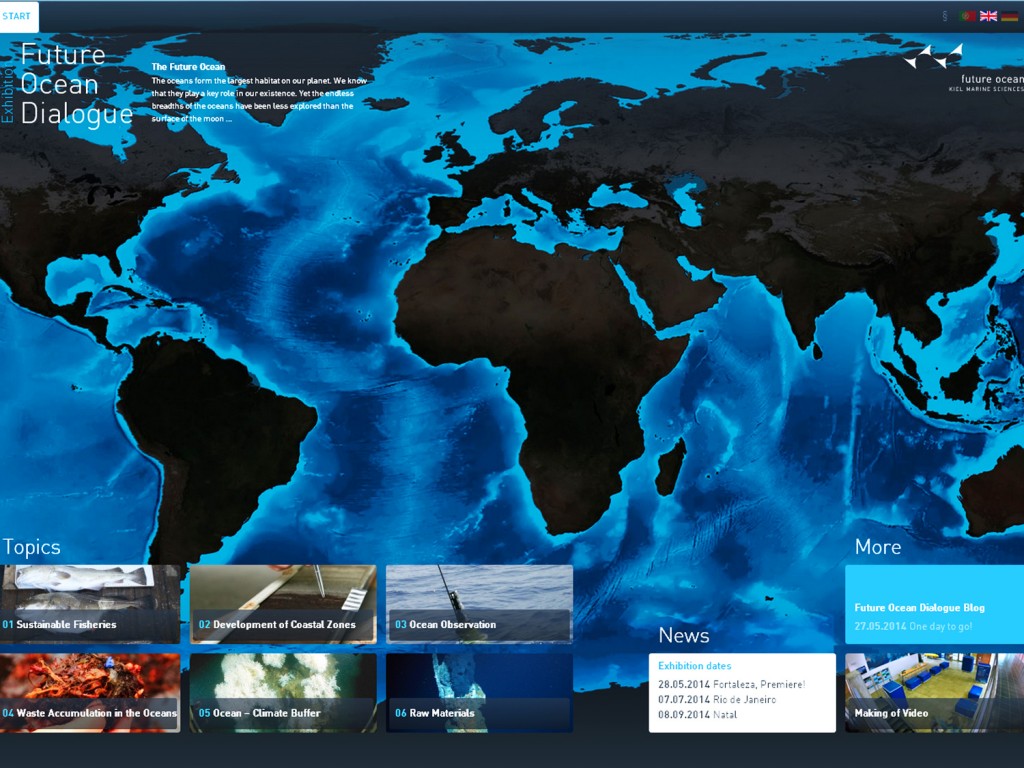This screenshot has width=1024, height=768.
Task: Click the Future Ocean Dialogue title
Action: click(76, 84)
